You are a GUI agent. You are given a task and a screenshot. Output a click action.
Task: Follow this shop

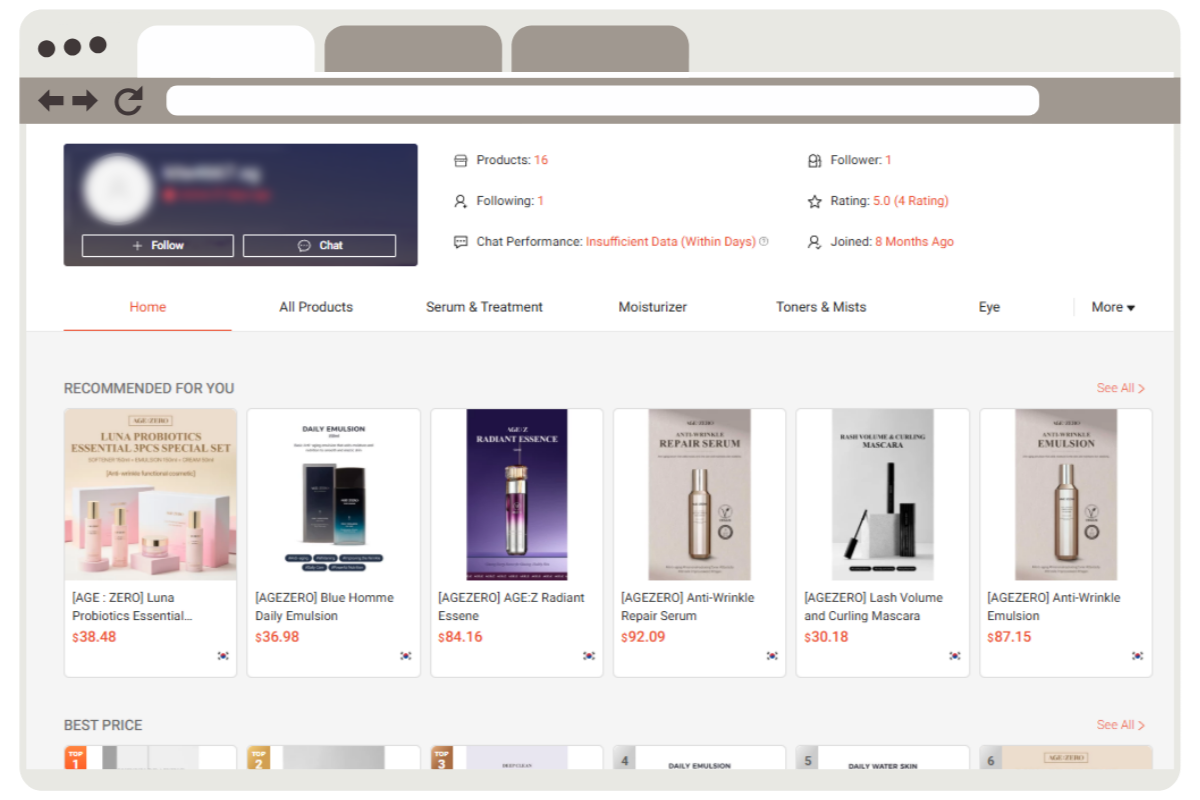click(158, 245)
